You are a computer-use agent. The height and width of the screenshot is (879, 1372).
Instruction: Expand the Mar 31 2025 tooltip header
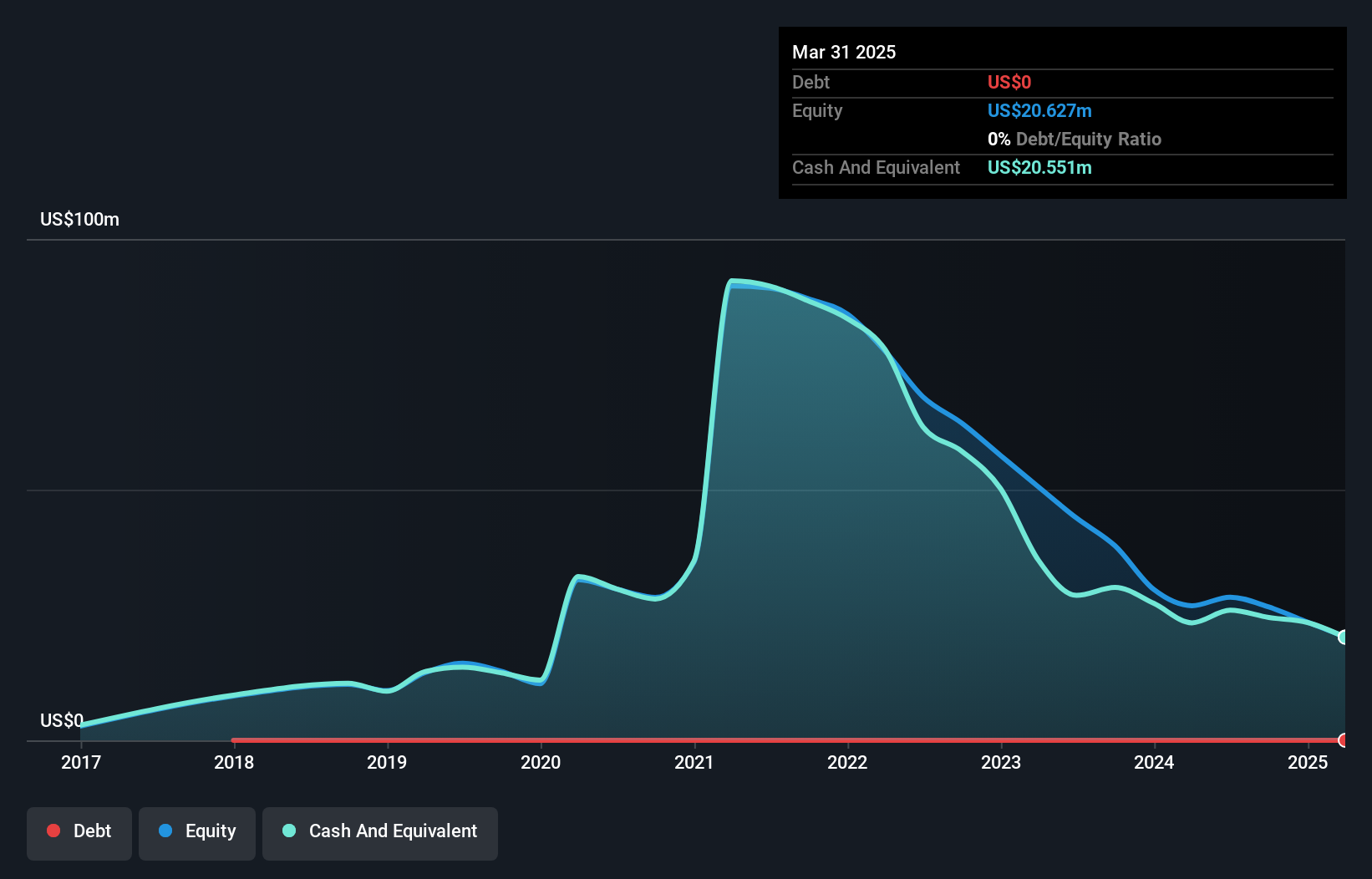coord(844,52)
